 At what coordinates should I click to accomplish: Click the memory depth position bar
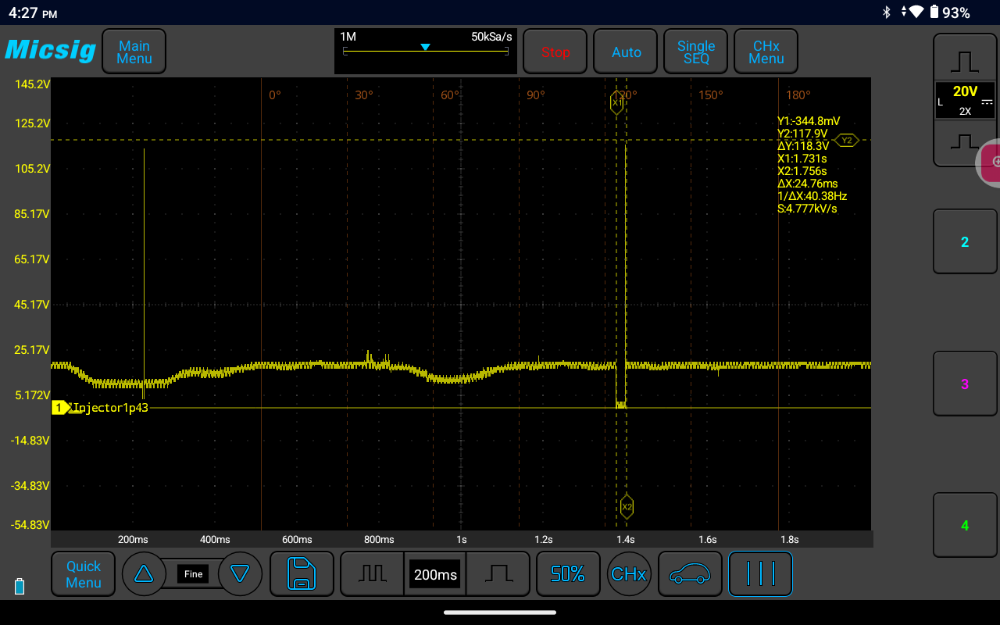pyautogui.click(x=426, y=51)
